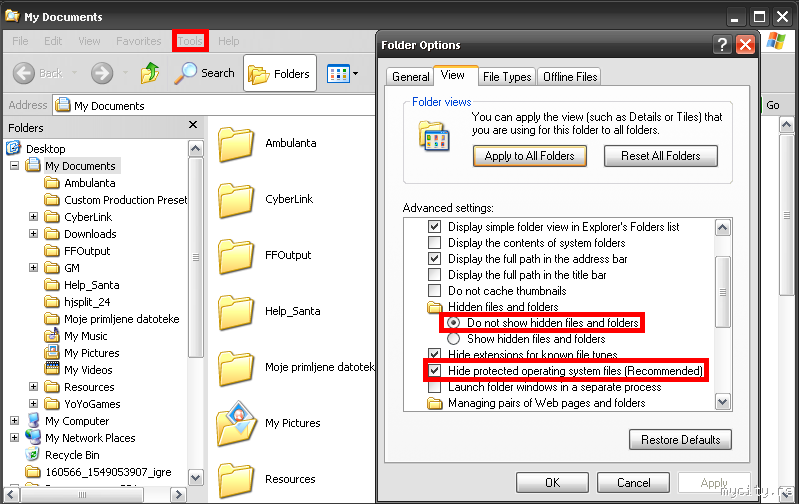Click the large My Pictures folder icon
The height and width of the screenshot is (504, 799).
(x=236, y=423)
